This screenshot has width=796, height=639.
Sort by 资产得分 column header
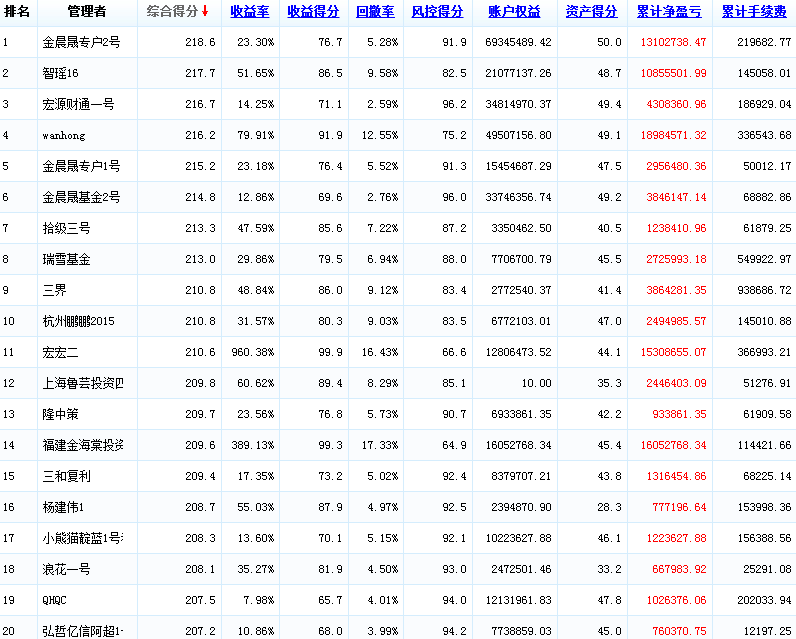coord(591,12)
